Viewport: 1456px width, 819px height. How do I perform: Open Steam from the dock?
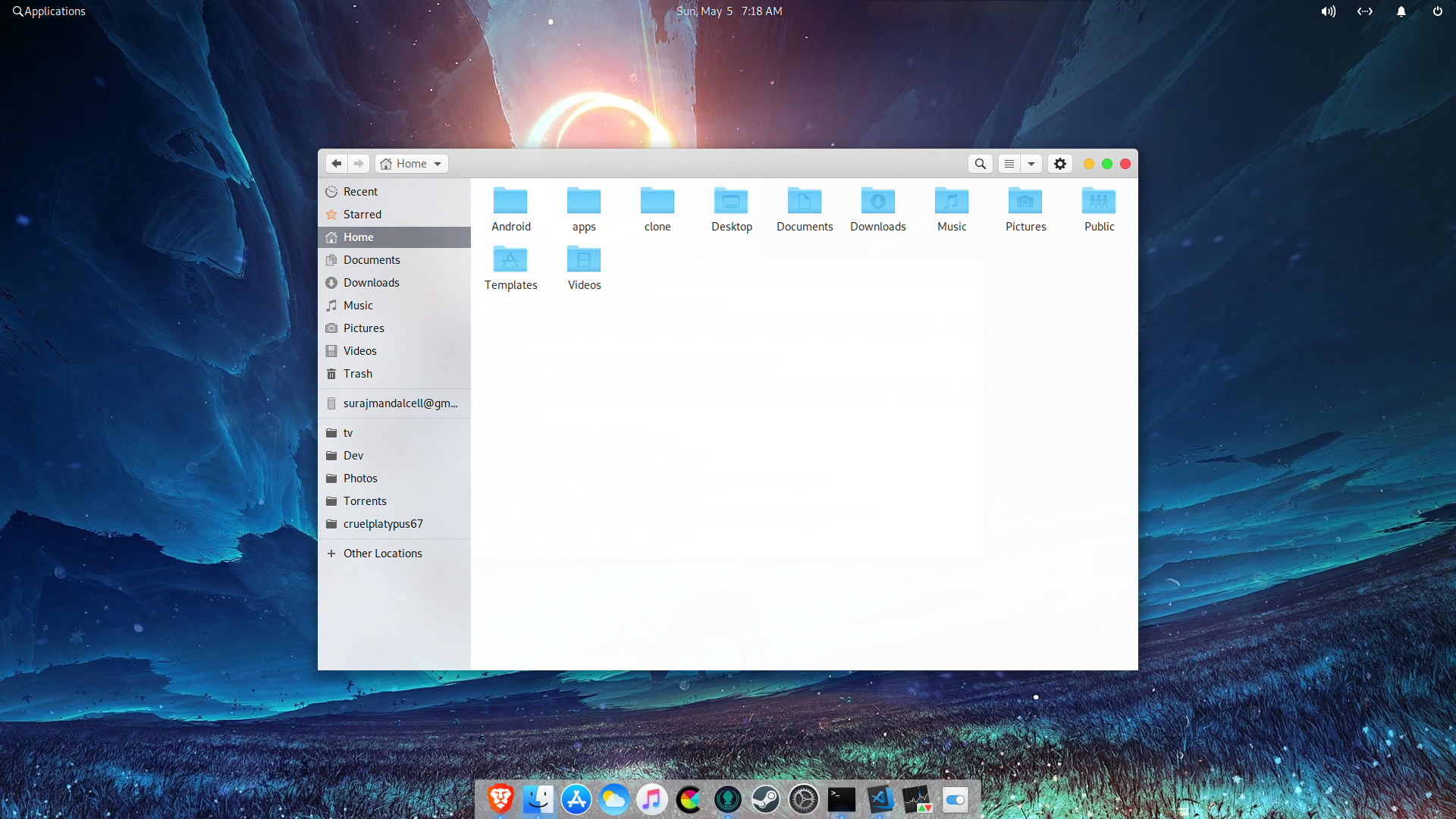pos(766,799)
